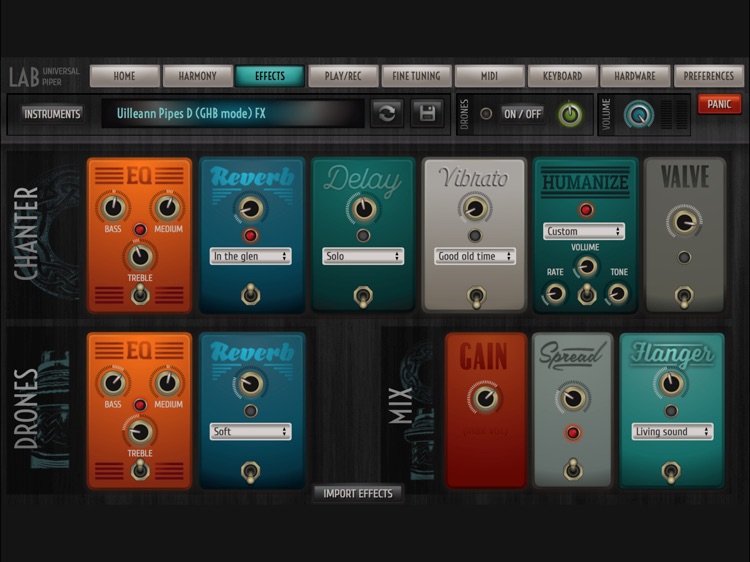Flip the Vibrato pedal footswitch
This screenshot has height=562, width=750.
476,296
